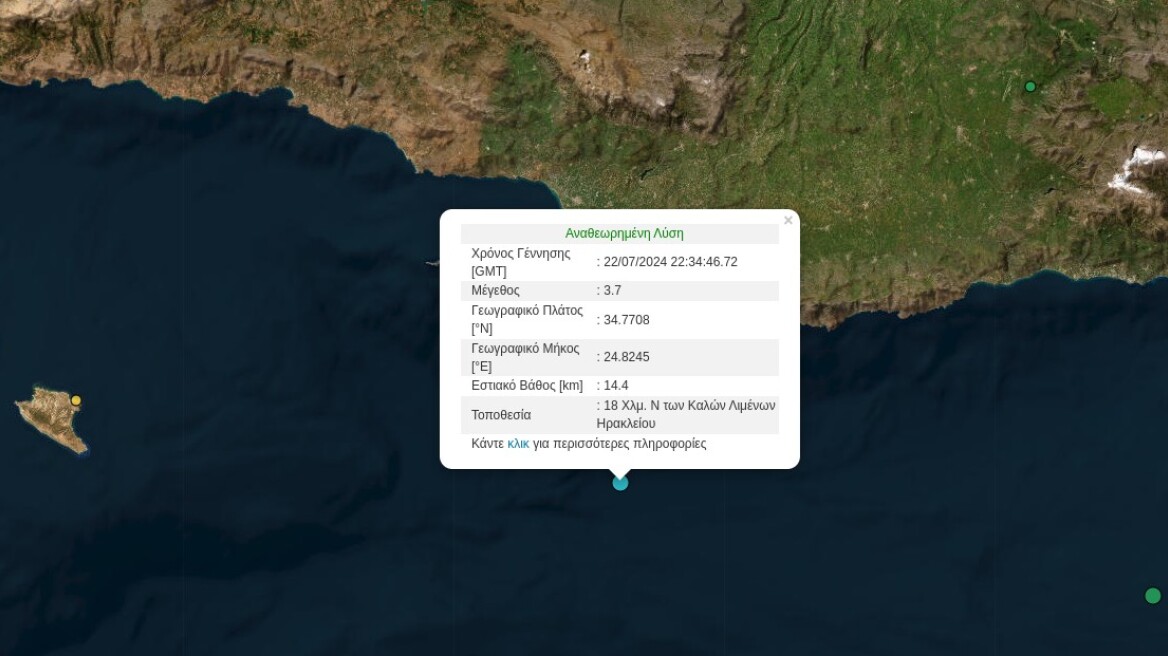Screen dimensions: 1168x656
Task: Click the 'Μέγεθος' row label
Action: pos(495,290)
